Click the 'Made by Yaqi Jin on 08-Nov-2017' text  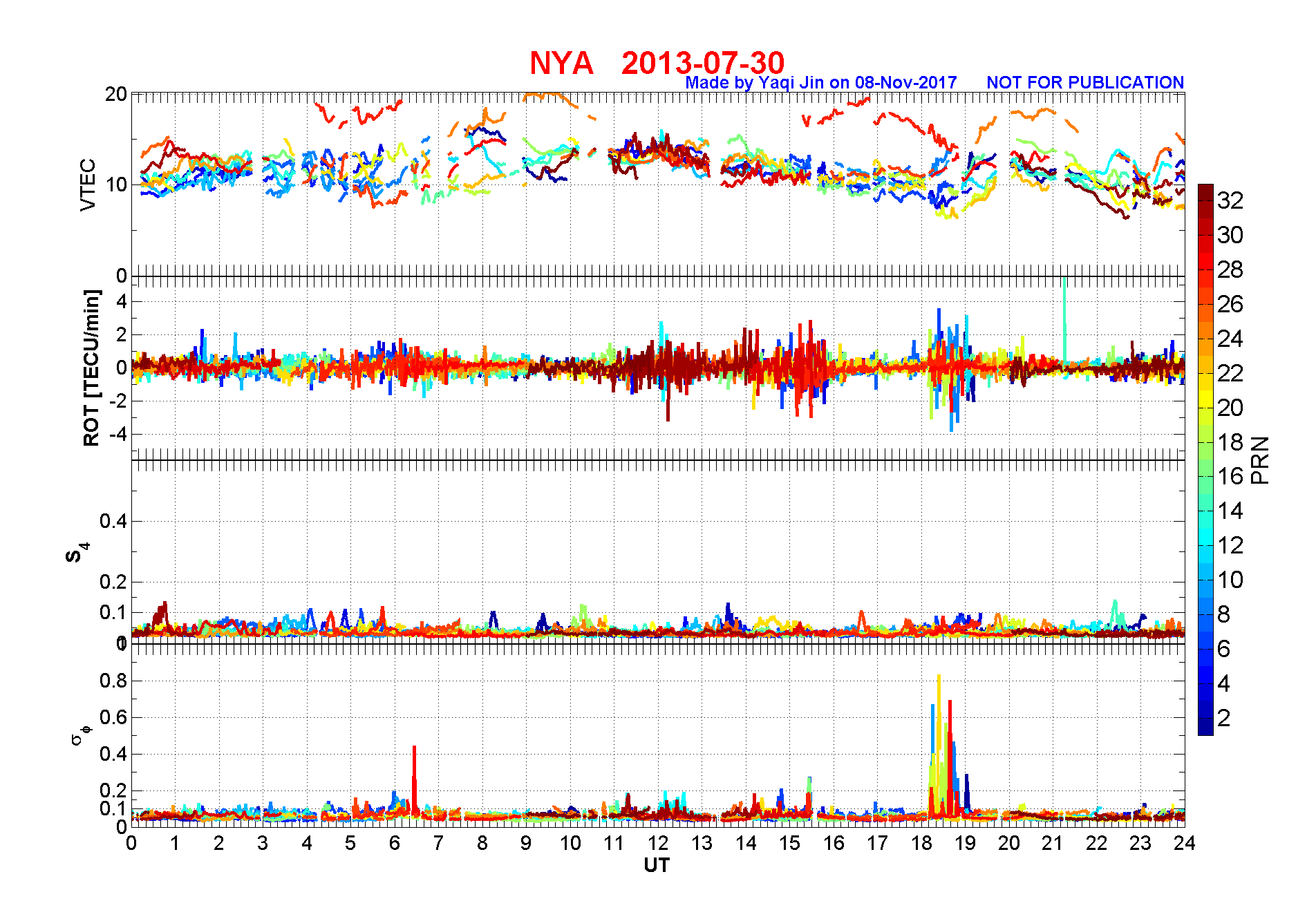(x=820, y=82)
